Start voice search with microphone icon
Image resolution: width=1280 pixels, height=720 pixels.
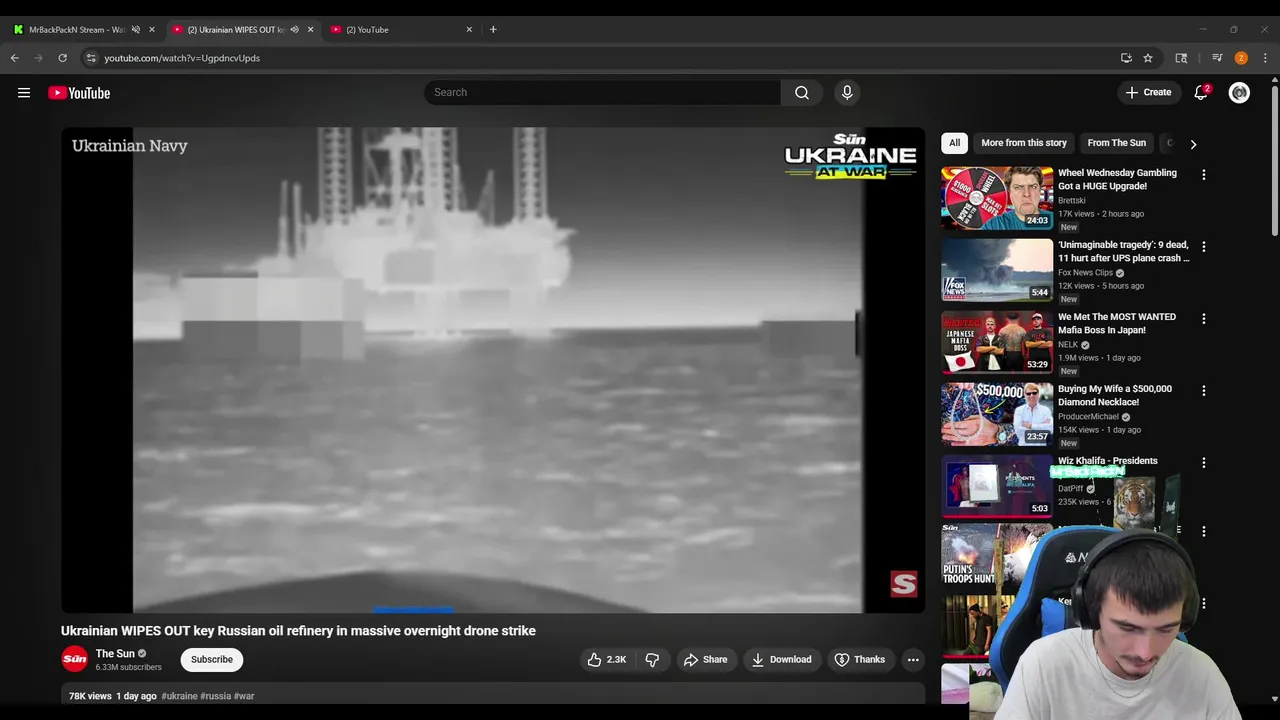pyautogui.click(x=847, y=92)
